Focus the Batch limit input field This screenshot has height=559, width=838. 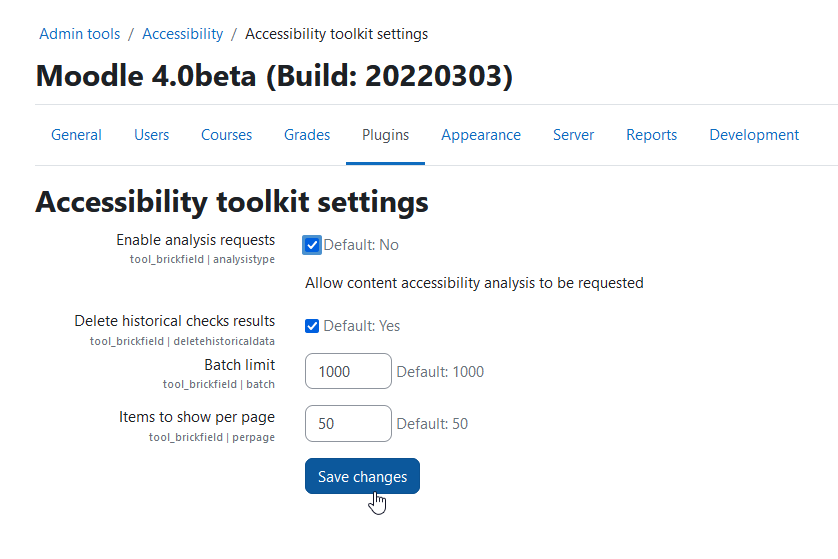tap(348, 371)
